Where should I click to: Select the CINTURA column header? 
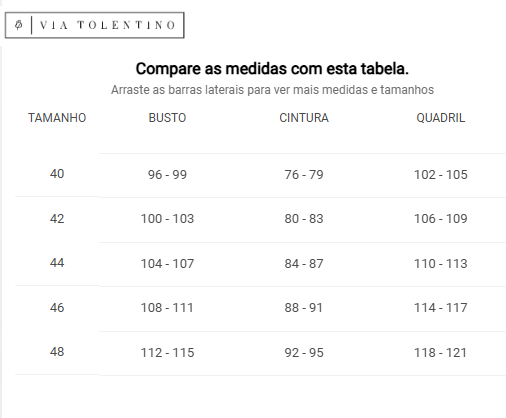point(304,118)
